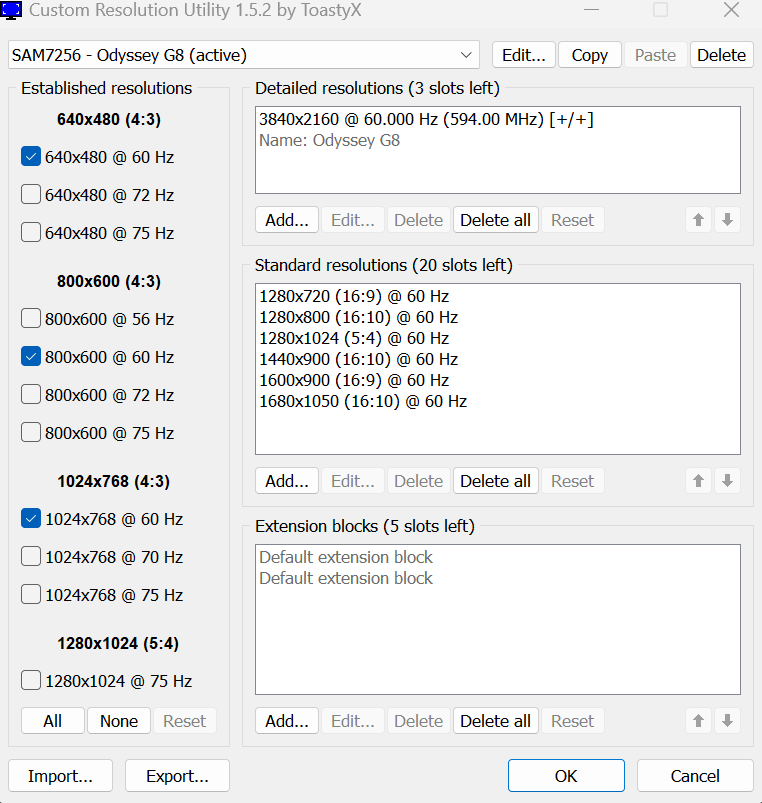The width and height of the screenshot is (762, 803).
Task: Select first Default extension block entry
Action: click(x=346, y=557)
